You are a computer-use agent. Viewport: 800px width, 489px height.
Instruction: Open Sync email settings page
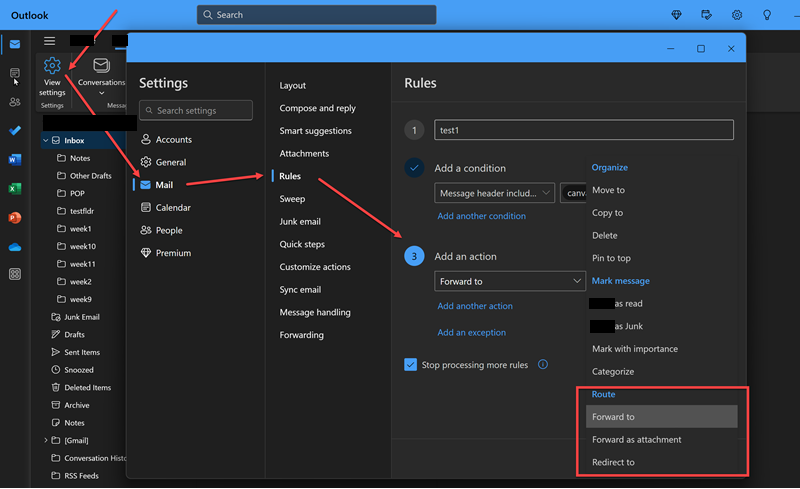point(300,289)
